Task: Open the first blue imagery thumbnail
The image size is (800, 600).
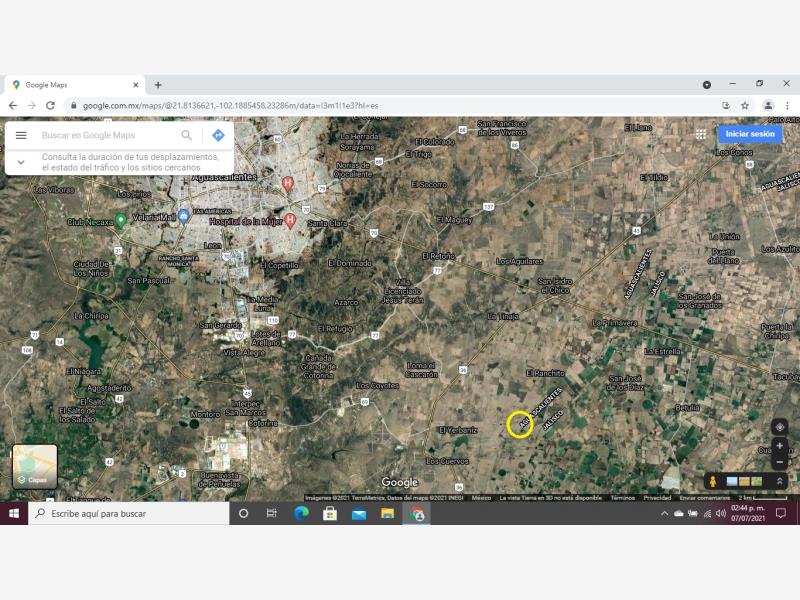Action: [732, 481]
